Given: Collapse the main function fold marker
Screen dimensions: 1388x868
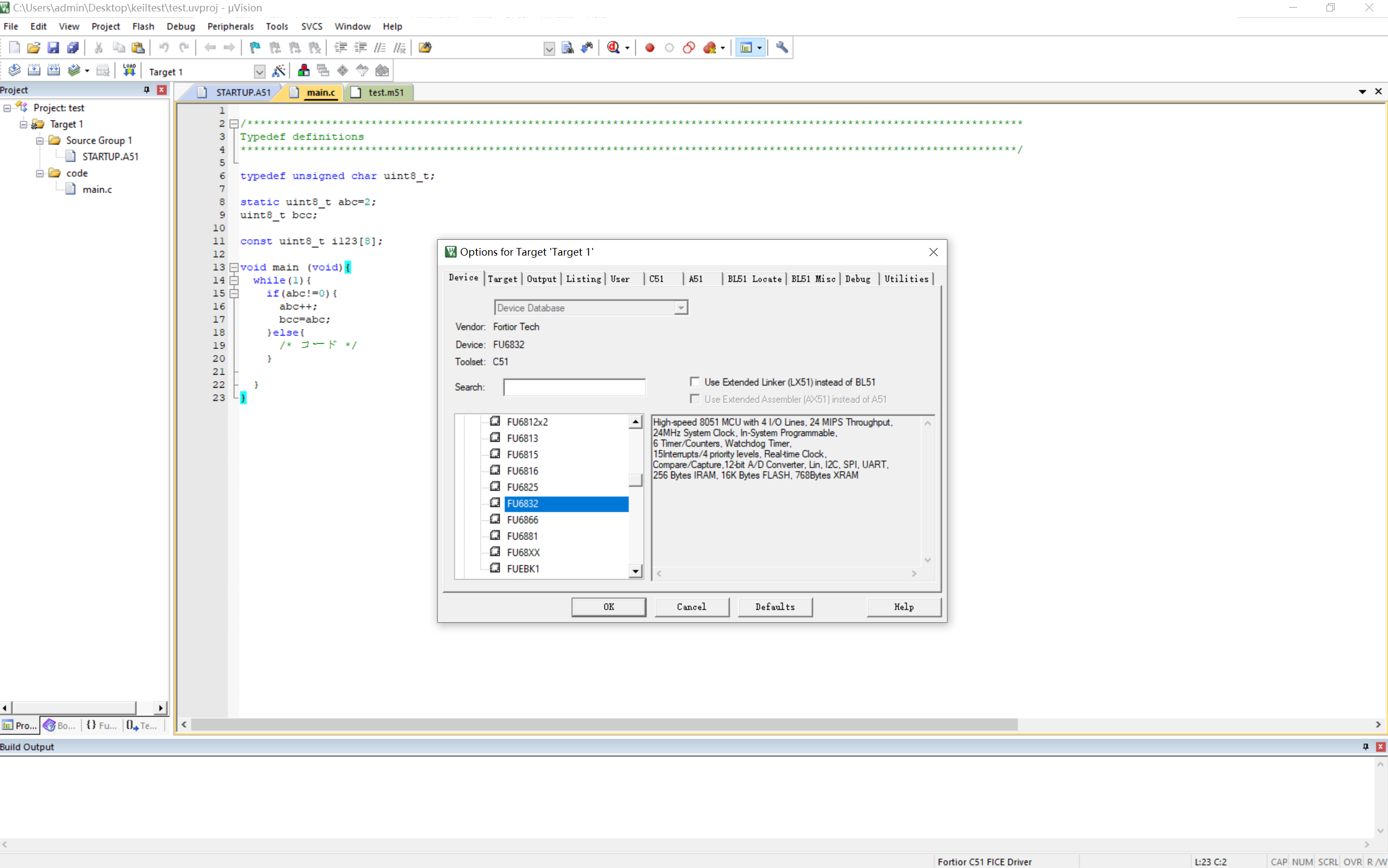Looking at the screenshot, I should coord(234,268).
